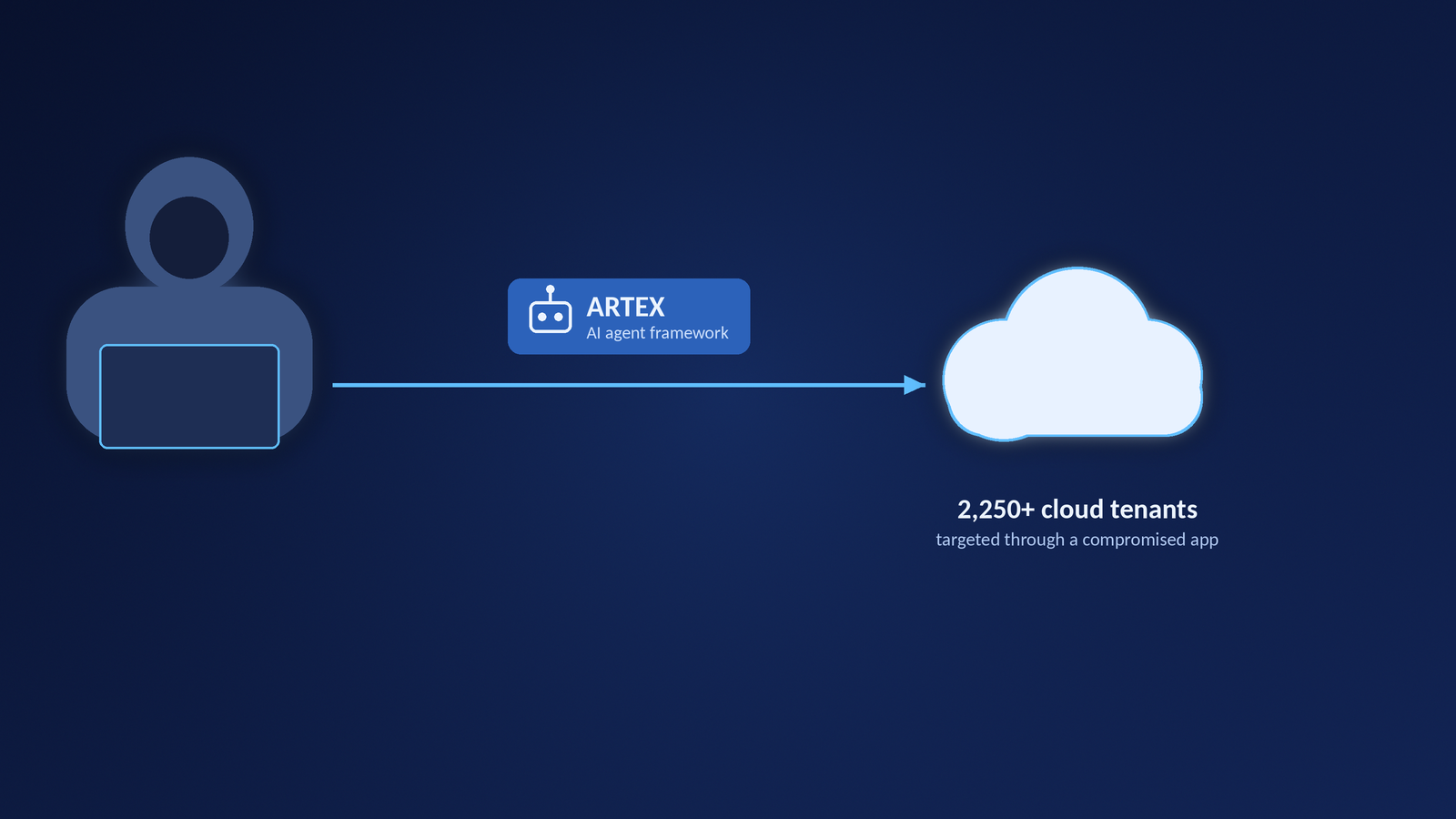Click the arrowhead pointing at the cloud
This screenshot has height=819, width=1456.
pyautogui.click(x=915, y=385)
